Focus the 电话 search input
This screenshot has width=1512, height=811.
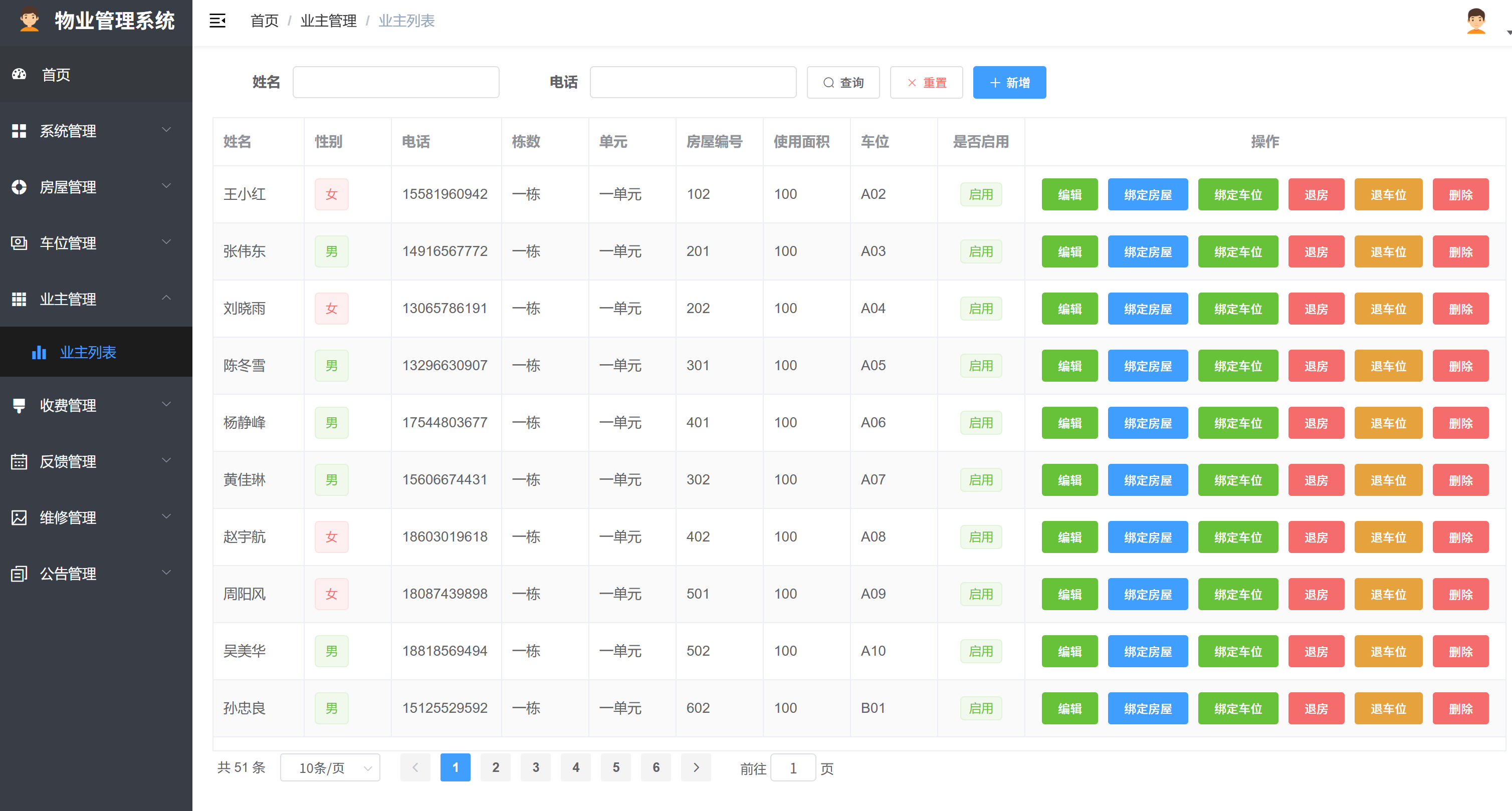pos(693,82)
